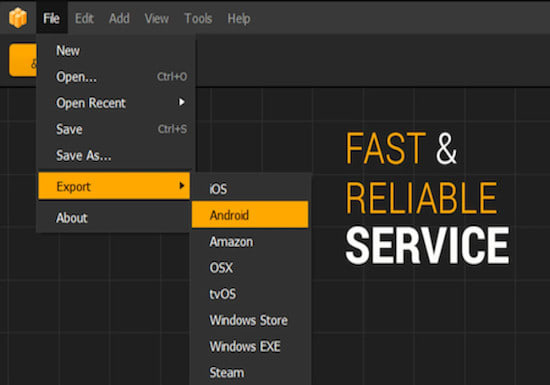Select tvOS in the Export submenu
This screenshot has height=385, width=550.
(250, 294)
